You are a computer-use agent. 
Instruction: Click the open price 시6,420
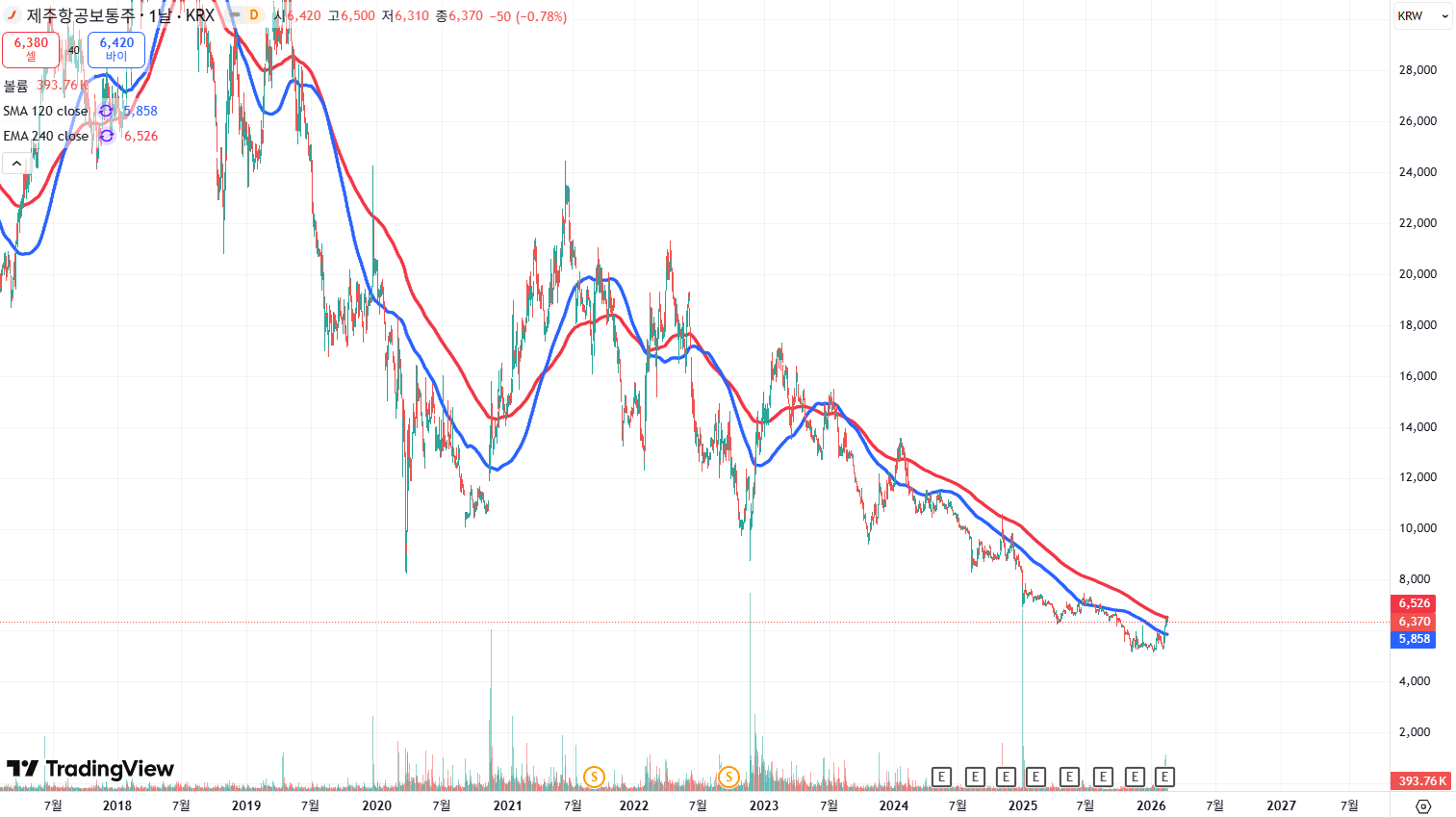click(x=297, y=16)
